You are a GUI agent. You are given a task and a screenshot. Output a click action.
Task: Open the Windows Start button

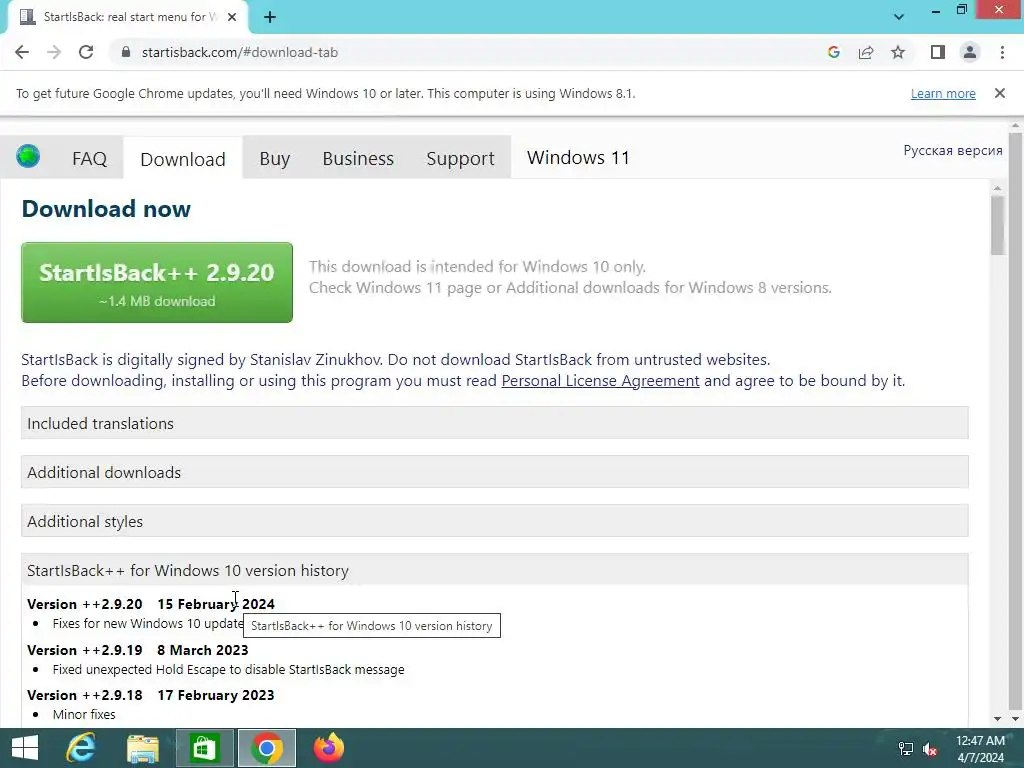click(25, 748)
